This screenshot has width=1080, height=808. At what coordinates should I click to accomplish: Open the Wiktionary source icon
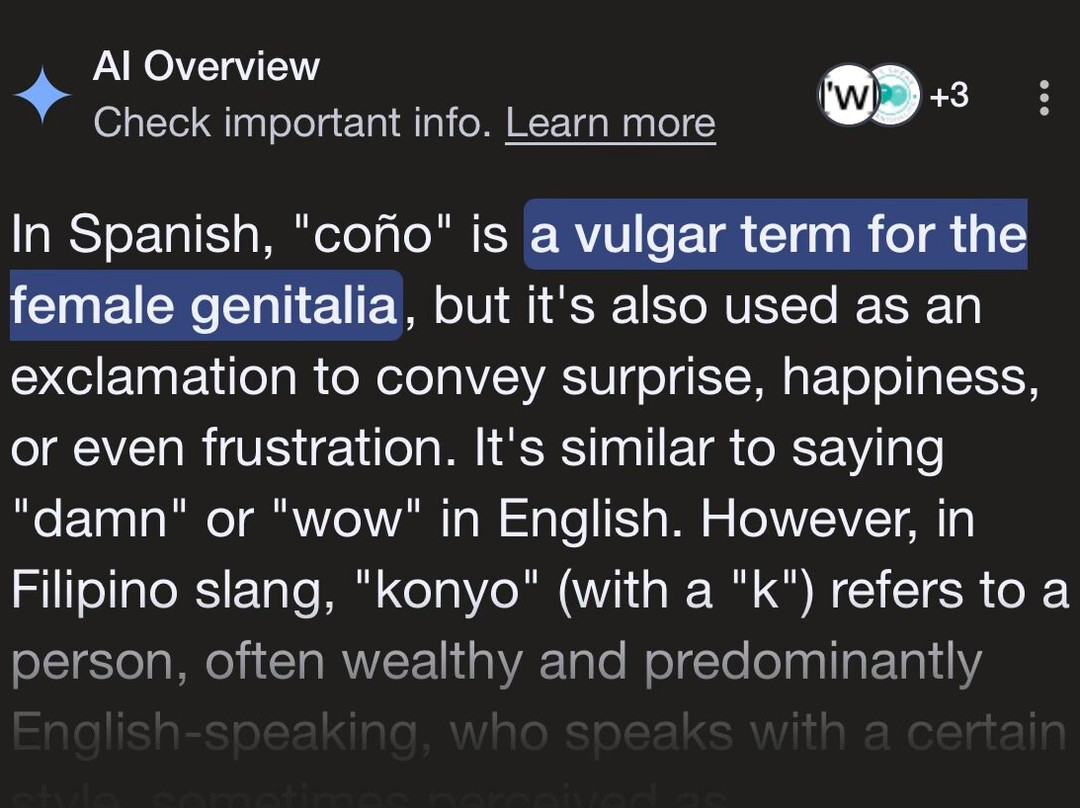click(846, 96)
